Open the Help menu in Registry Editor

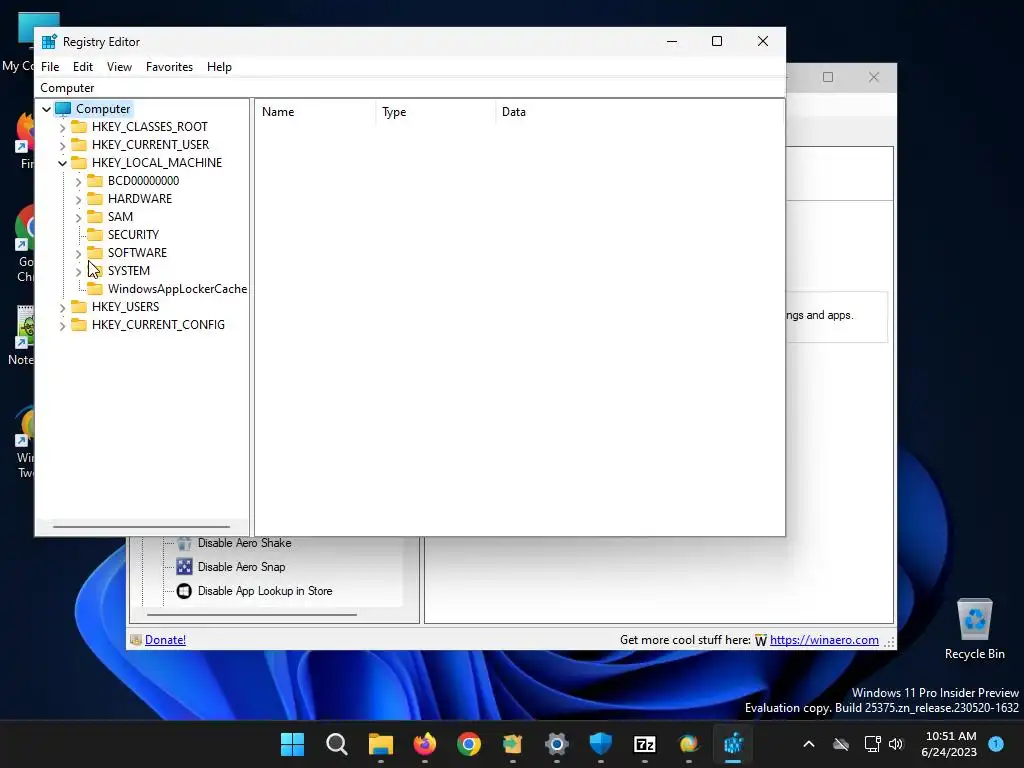coord(219,67)
